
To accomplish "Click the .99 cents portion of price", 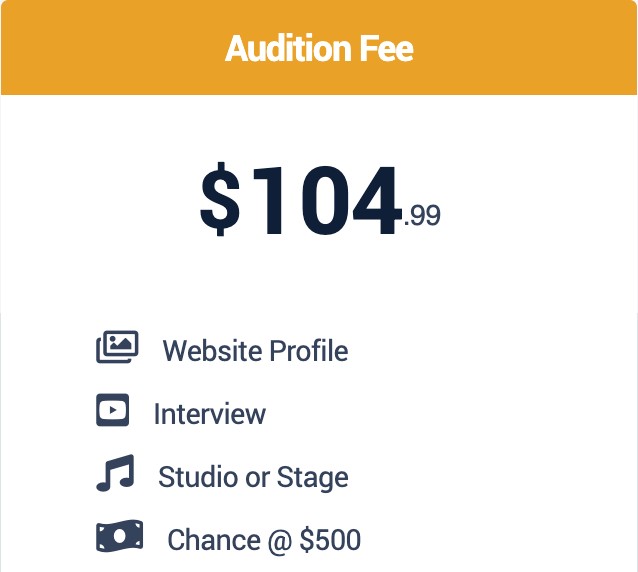I will [422, 215].
